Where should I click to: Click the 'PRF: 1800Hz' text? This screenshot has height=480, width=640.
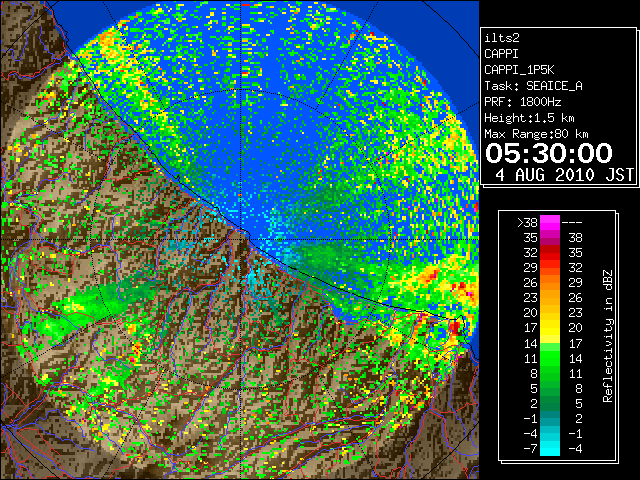[522, 102]
